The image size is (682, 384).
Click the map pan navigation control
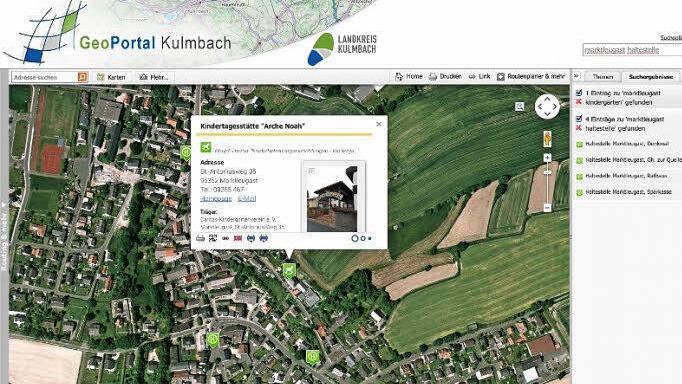547,106
